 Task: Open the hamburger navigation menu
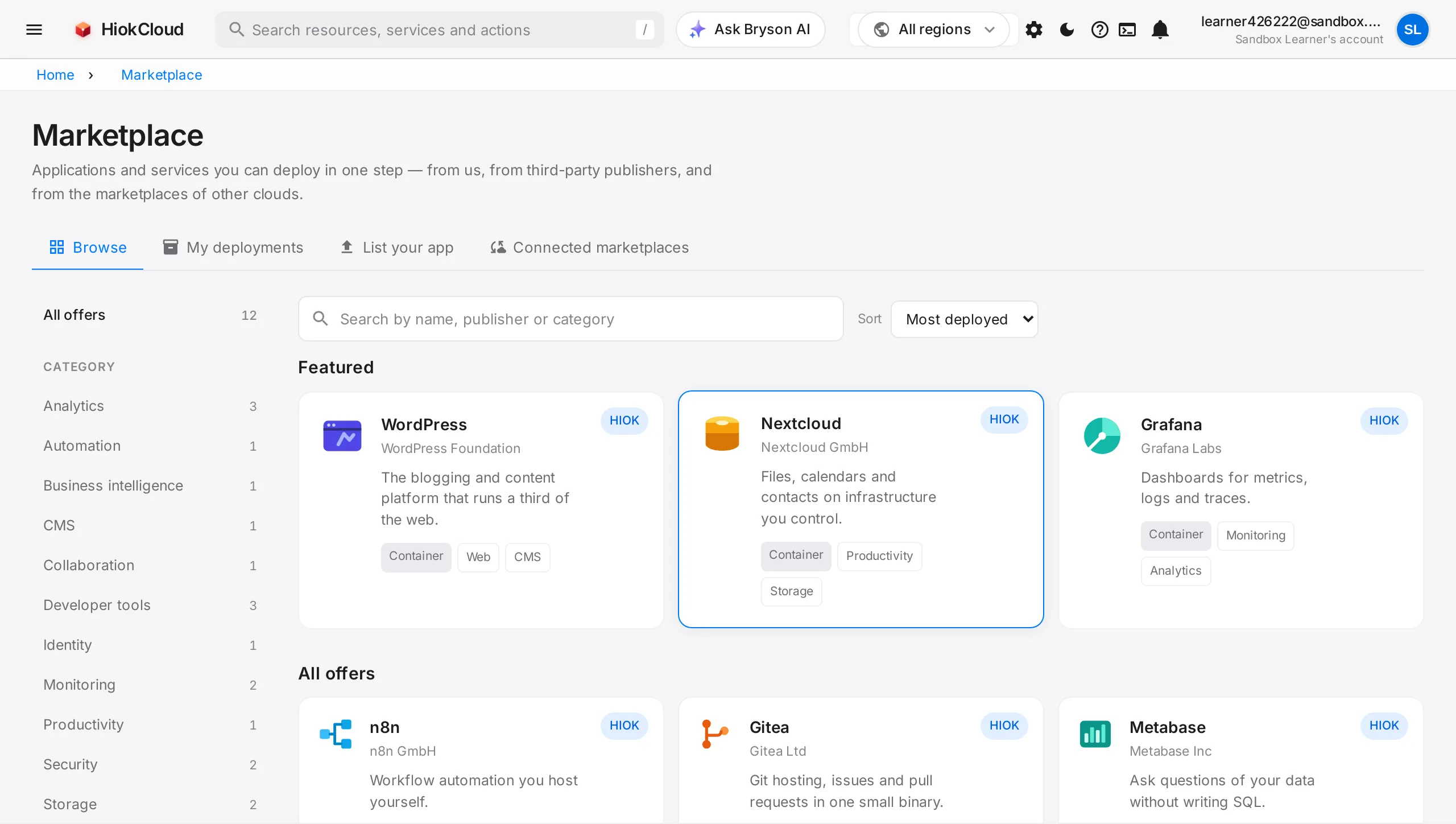tap(34, 30)
